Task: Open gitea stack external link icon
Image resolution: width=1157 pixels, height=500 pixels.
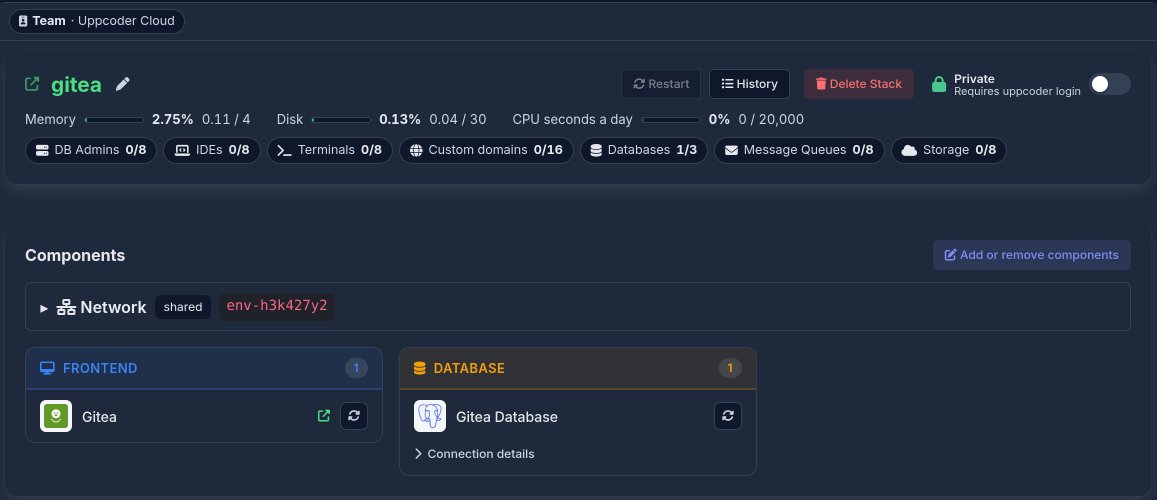Action: pyautogui.click(x=32, y=84)
